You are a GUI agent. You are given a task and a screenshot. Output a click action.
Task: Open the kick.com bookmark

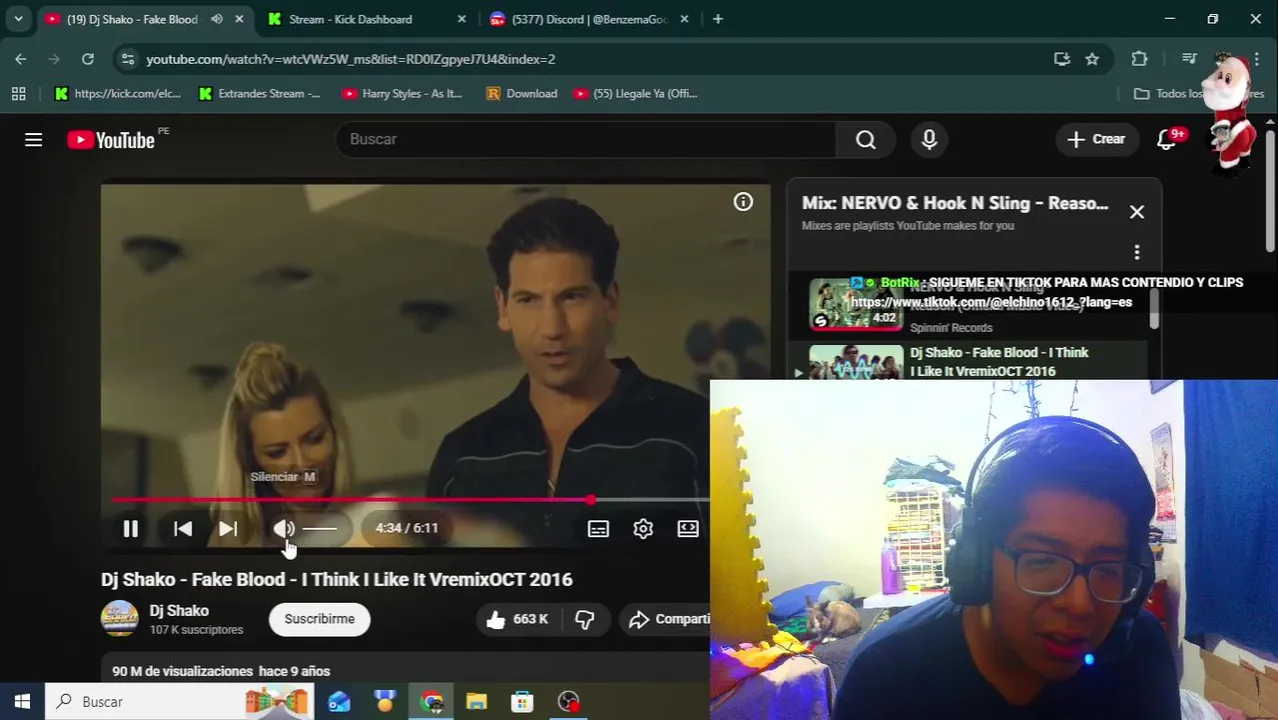[x=117, y=93]
